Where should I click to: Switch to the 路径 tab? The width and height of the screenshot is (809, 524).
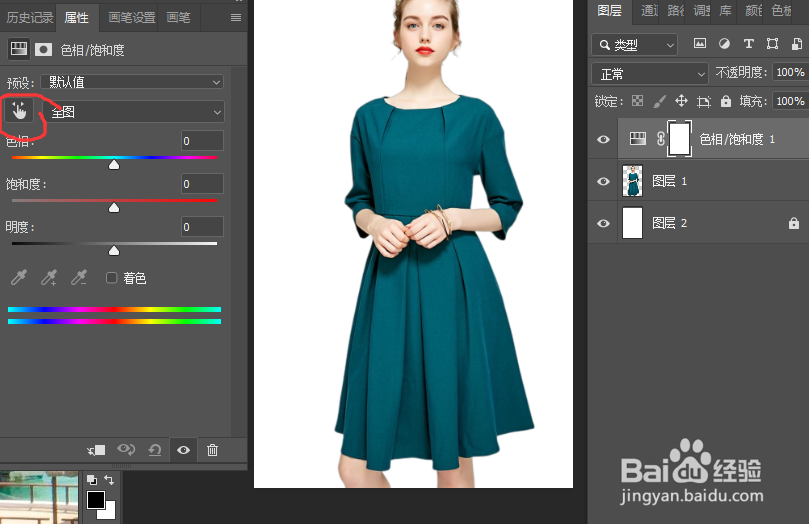pyautogui.click(x=676, y=10)
